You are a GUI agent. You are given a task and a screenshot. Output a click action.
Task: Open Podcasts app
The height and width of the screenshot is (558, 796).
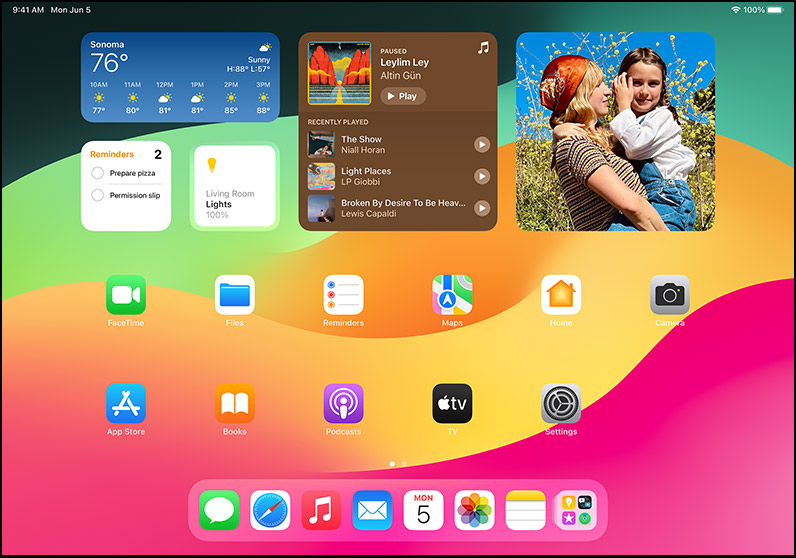(x=343, y=404)
